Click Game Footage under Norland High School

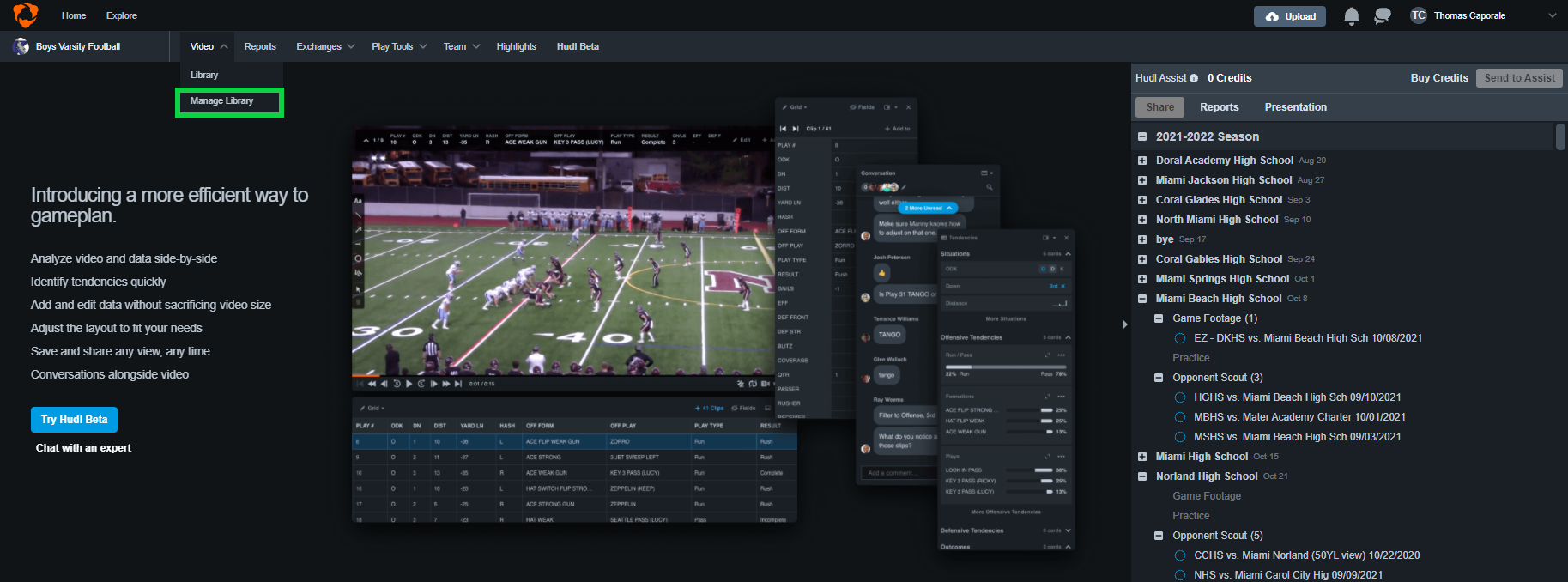click(1207, 496)
